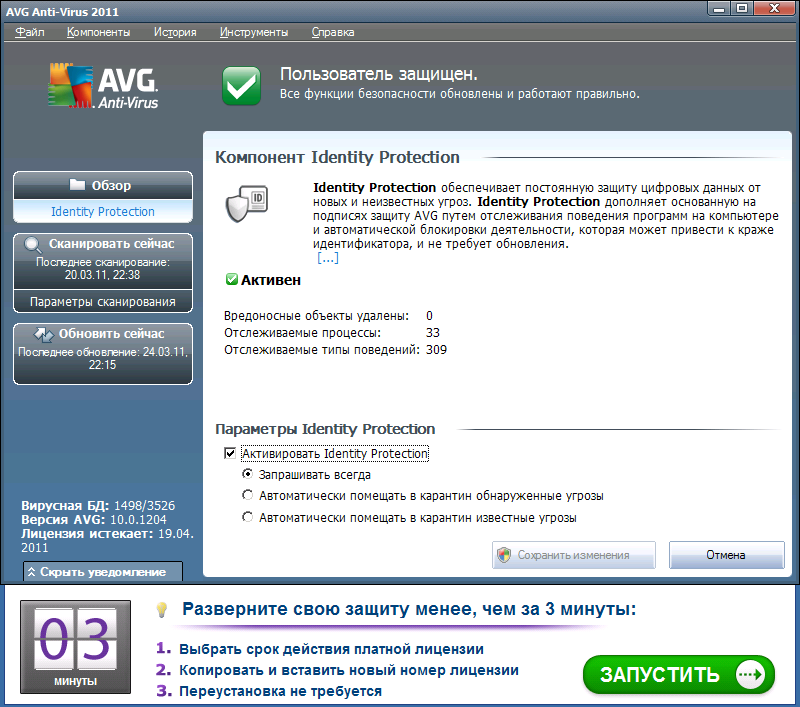
Task: Click the Отмена button
Action: (x=727, y=555)
